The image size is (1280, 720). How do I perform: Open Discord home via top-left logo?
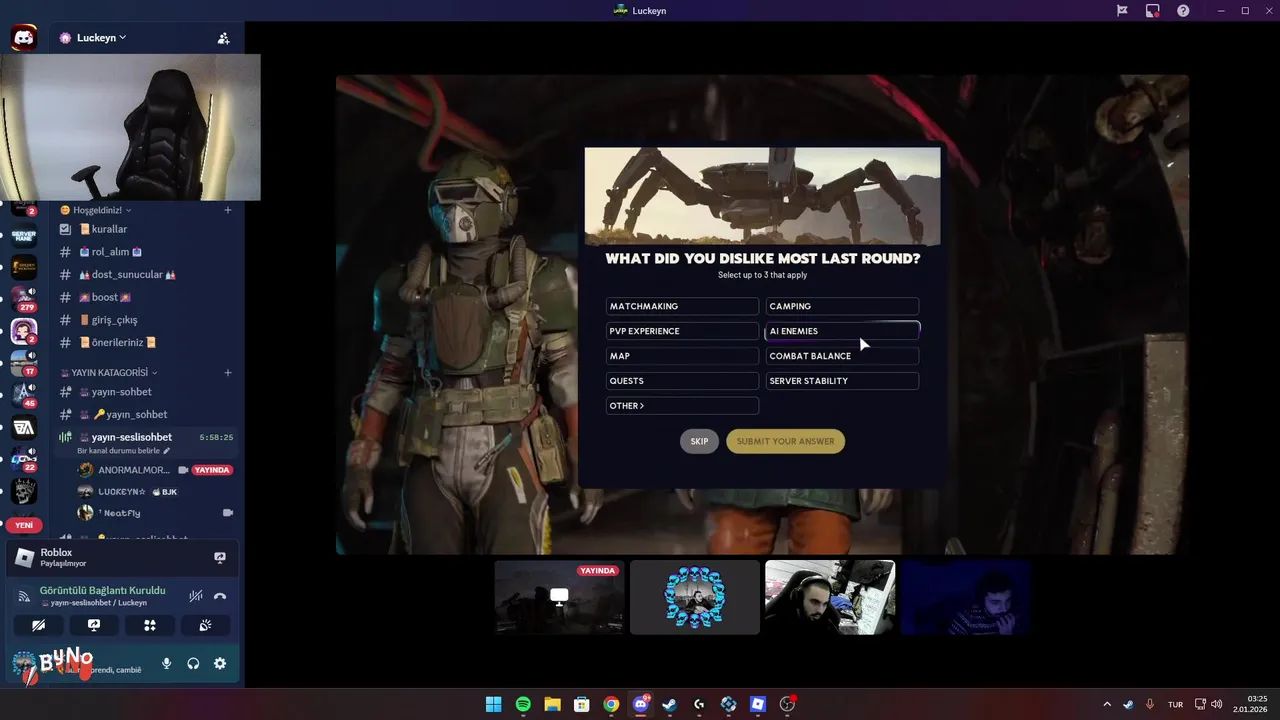click(24, 38)
